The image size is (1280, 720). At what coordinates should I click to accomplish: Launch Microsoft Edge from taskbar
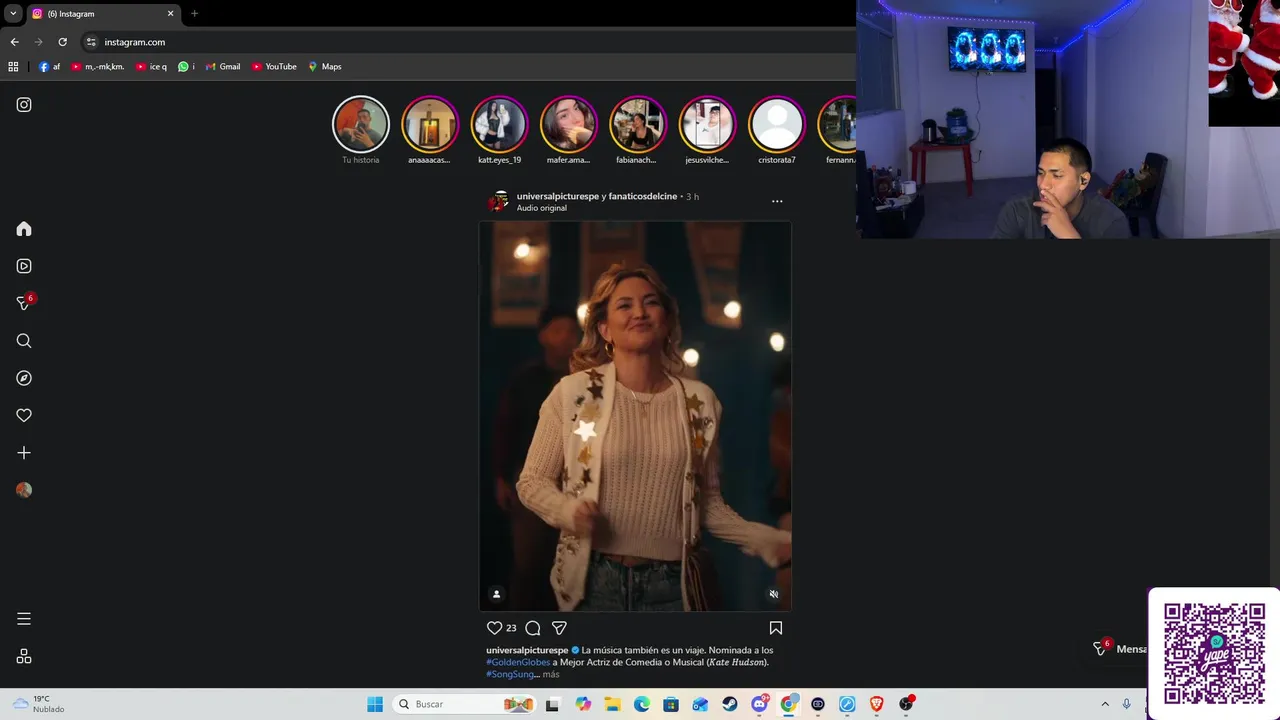click(x=641, y=704)
